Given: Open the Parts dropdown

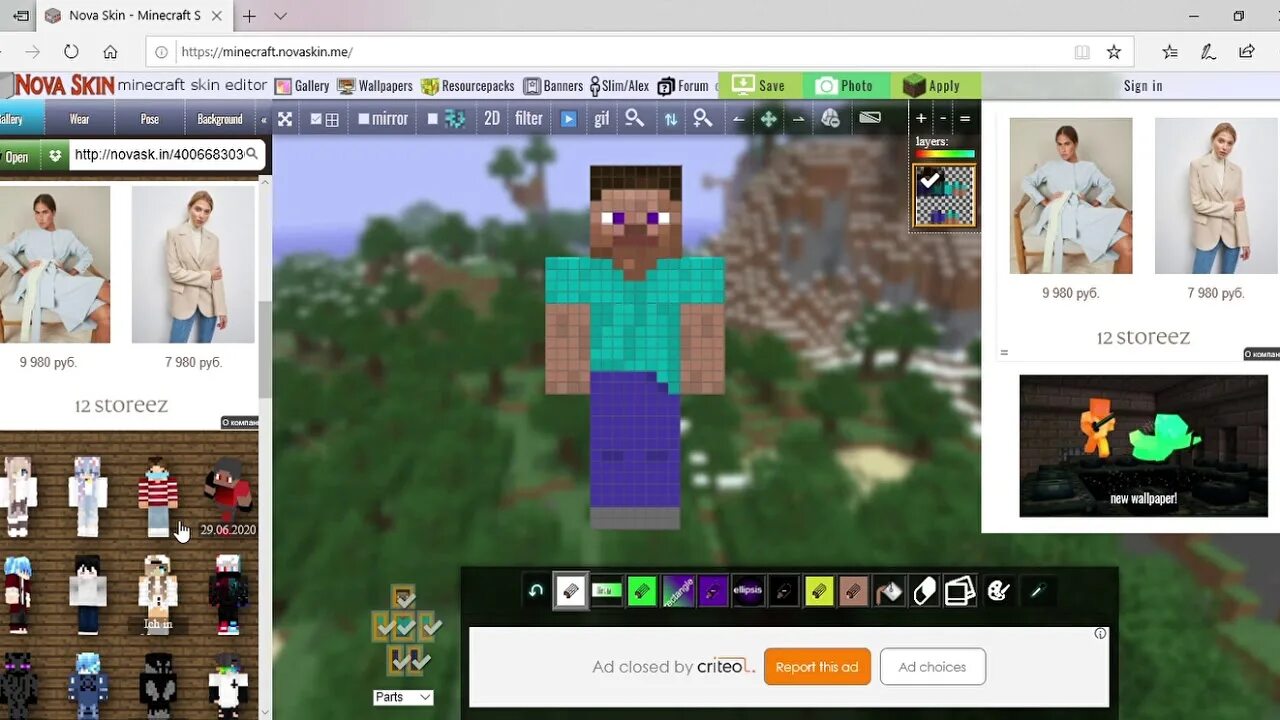Looking at the screenshot, I should tap(403, 697).
